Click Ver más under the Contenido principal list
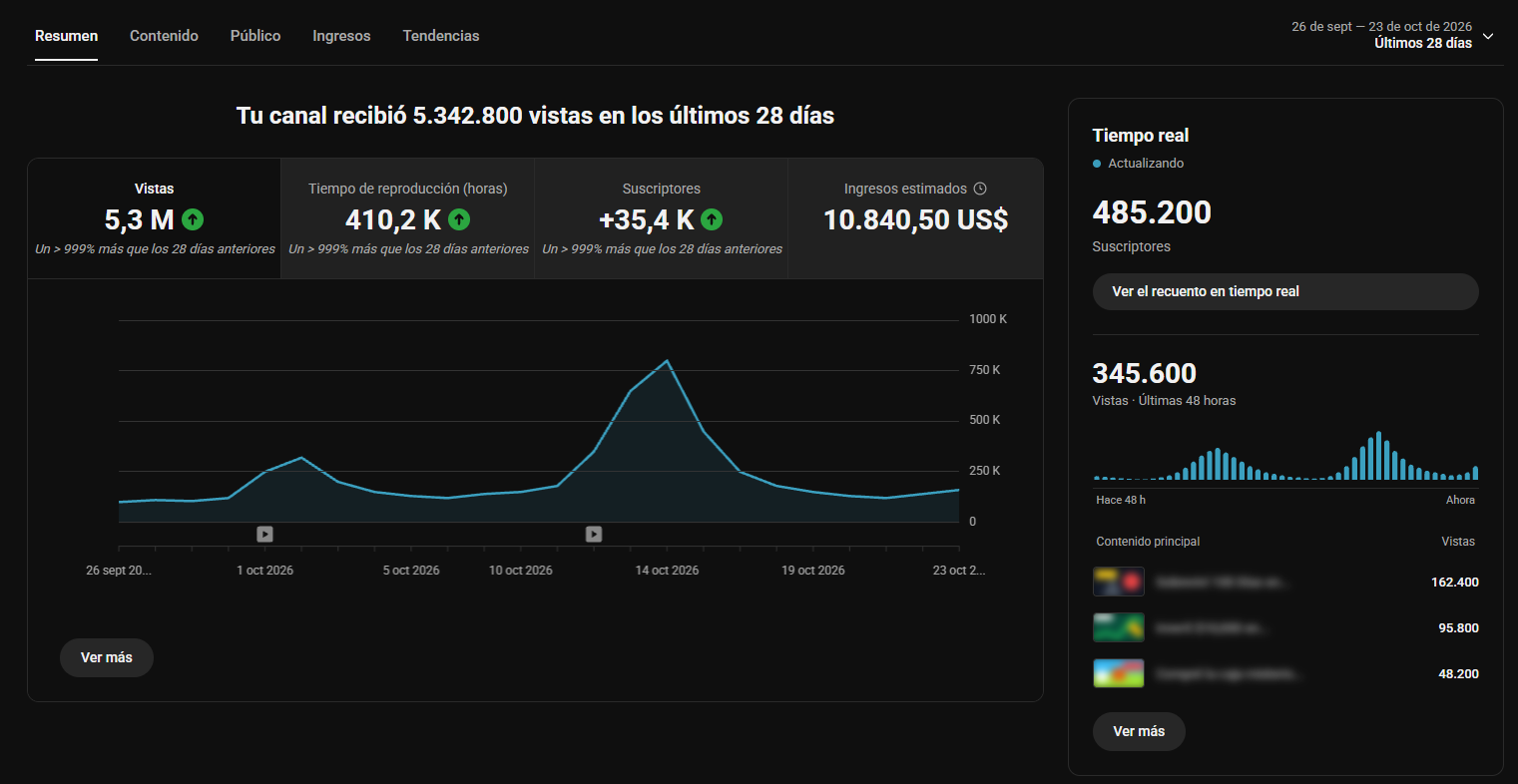The width and height of the screenshot is (1518, 784). point(1139,731)
